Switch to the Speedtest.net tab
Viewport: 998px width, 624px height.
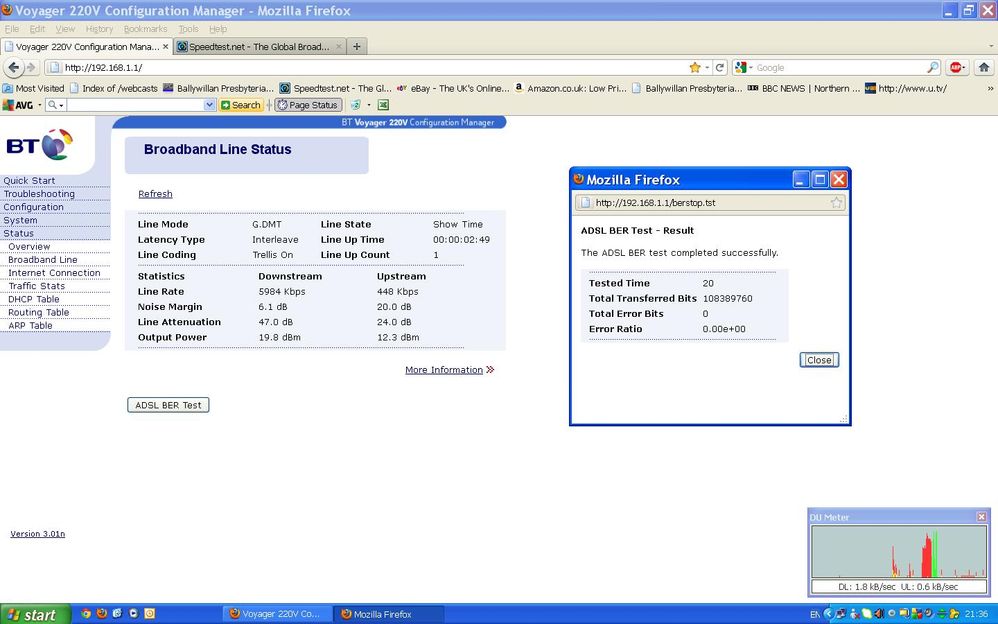pyautogui.click(x=260, y=46)
